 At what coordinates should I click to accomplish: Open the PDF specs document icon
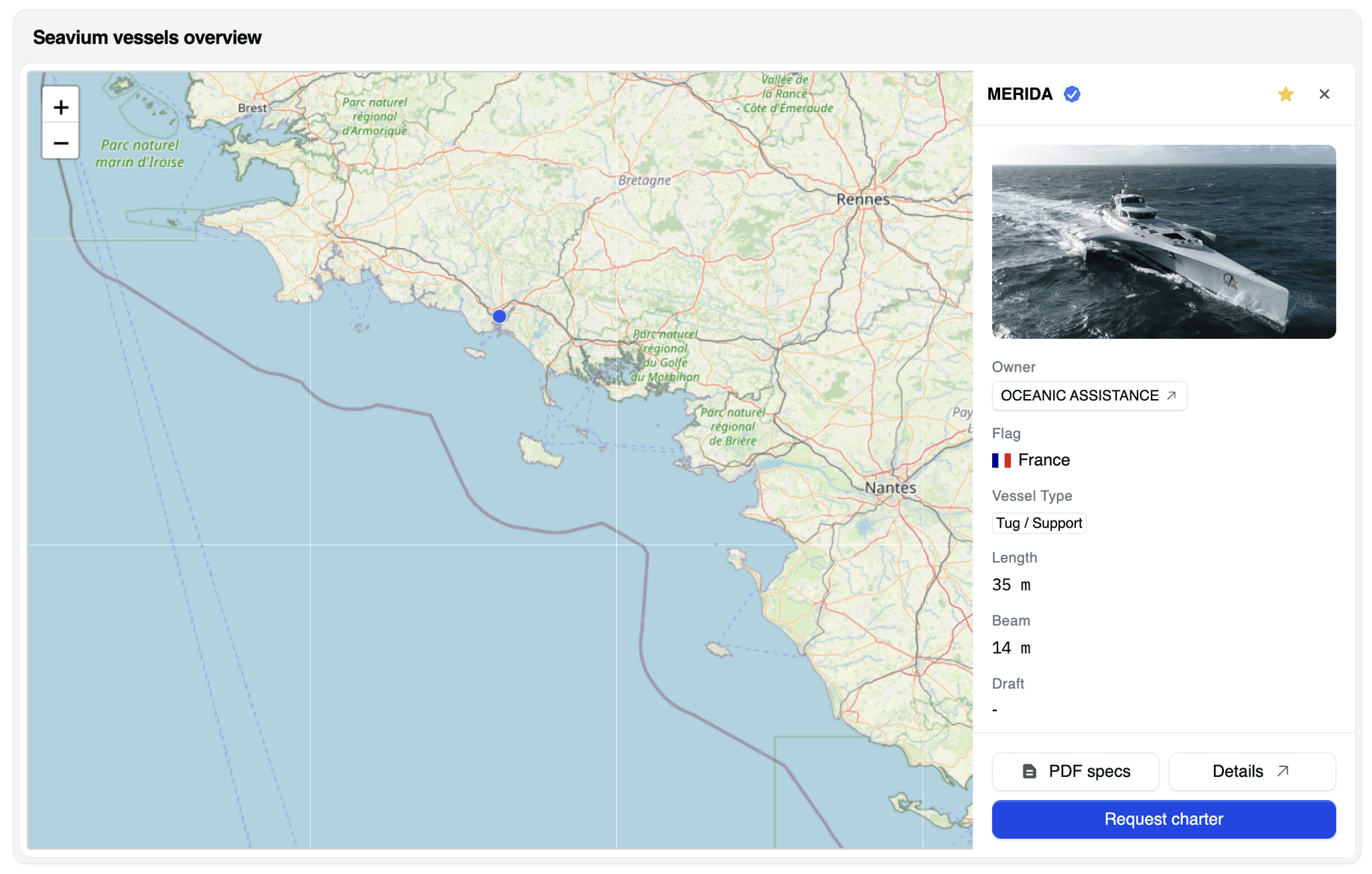1030,771
